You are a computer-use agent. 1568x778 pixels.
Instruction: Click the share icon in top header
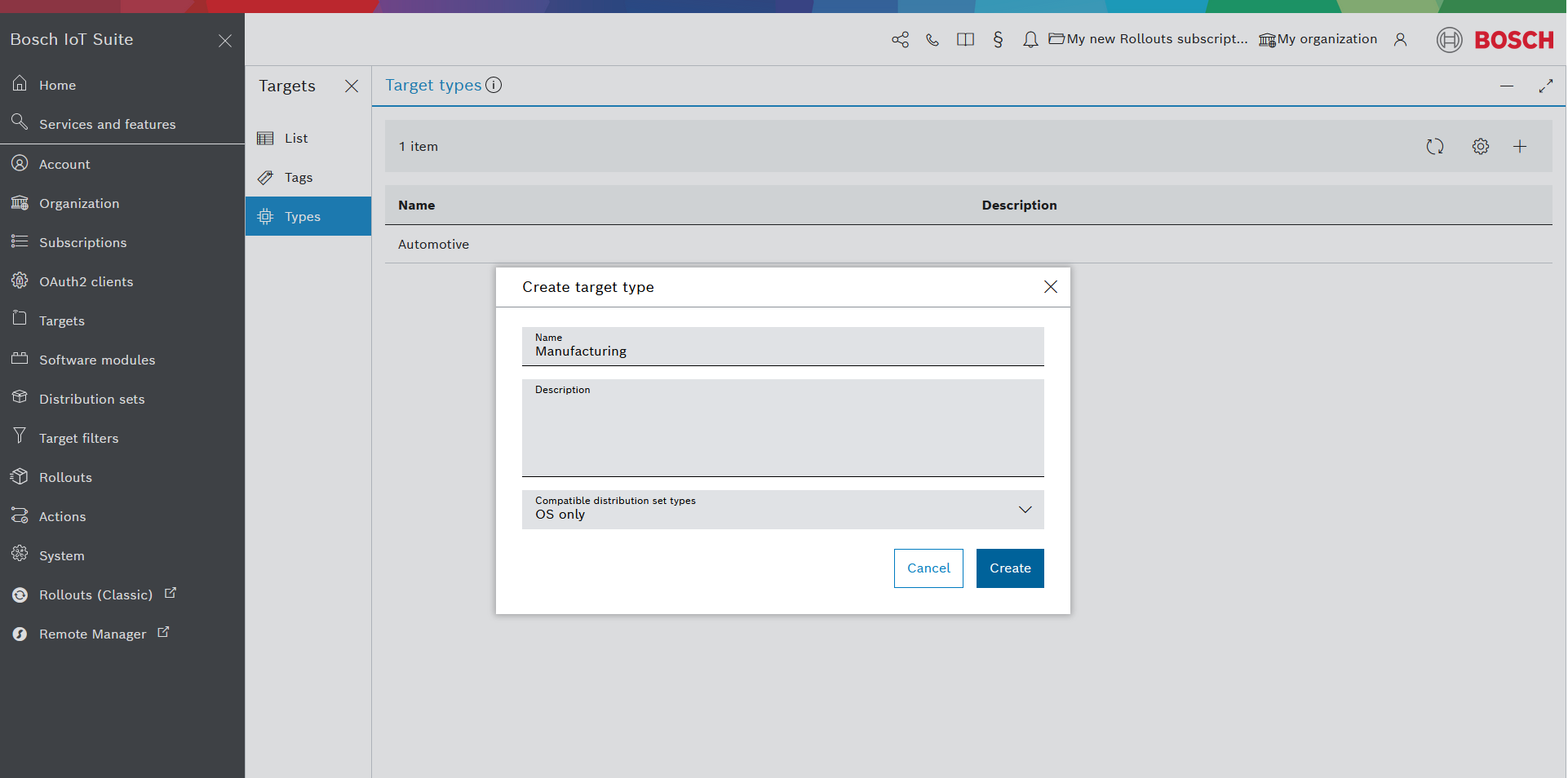900,40
